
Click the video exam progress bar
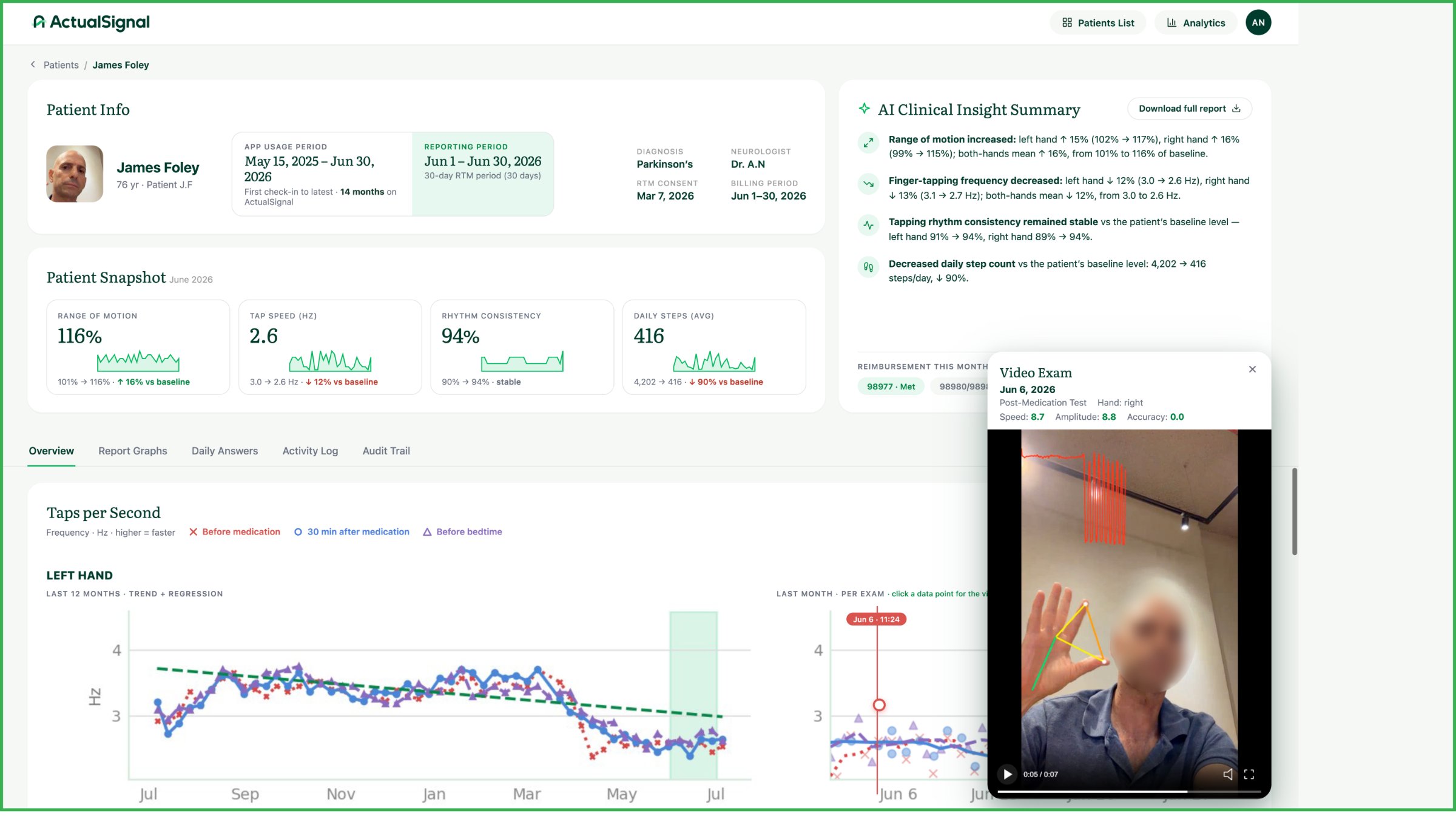pos(1129,791)
